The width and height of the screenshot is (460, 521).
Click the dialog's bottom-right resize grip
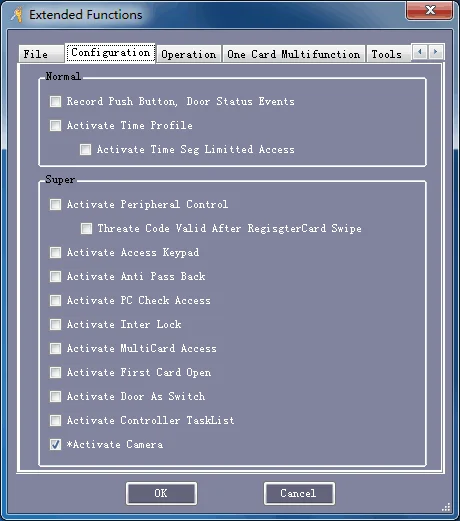coord(446,507)
